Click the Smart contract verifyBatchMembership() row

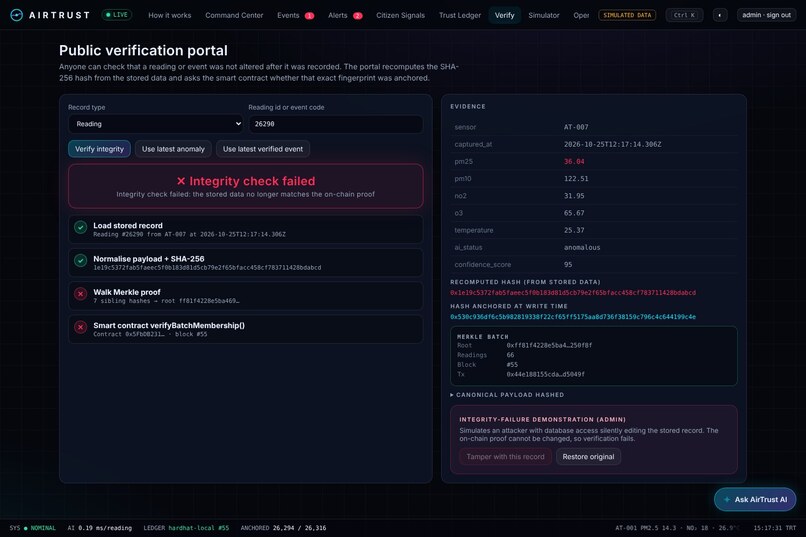[x=246, y=329]
